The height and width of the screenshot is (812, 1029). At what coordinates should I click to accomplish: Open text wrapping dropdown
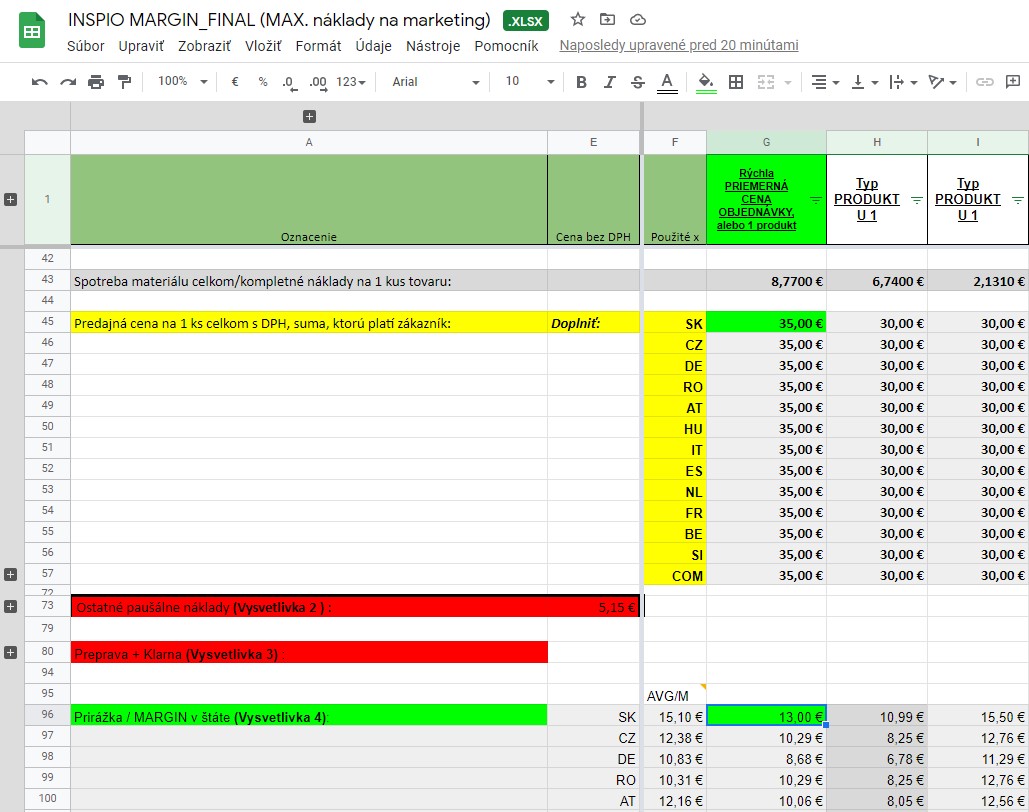pyautogui.click(x=903, y=82)
